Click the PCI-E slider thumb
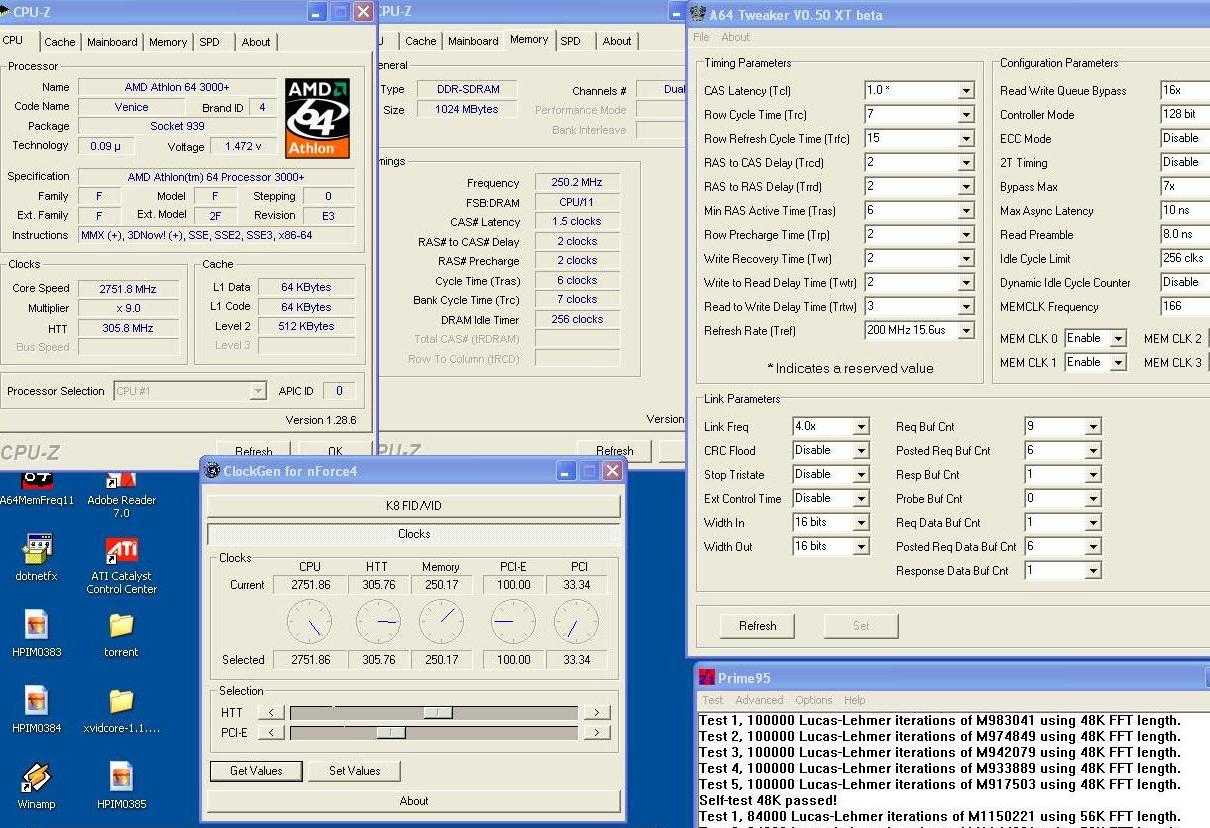Viewport: 1210px width, 828px height. (391, 733)
